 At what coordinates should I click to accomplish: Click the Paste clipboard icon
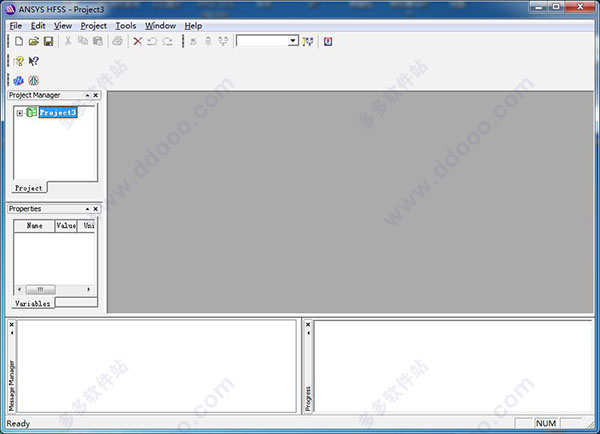click(x=98, y=41)
